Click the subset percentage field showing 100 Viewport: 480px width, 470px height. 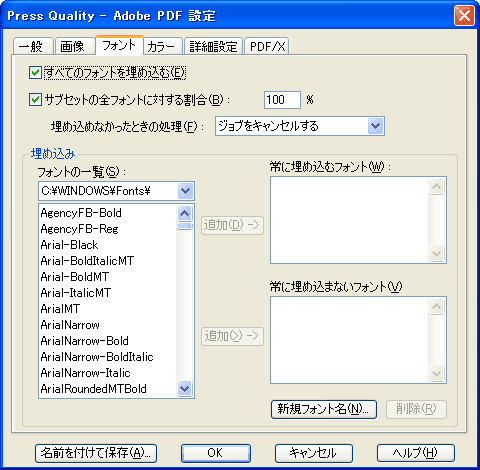click(282, 100)
